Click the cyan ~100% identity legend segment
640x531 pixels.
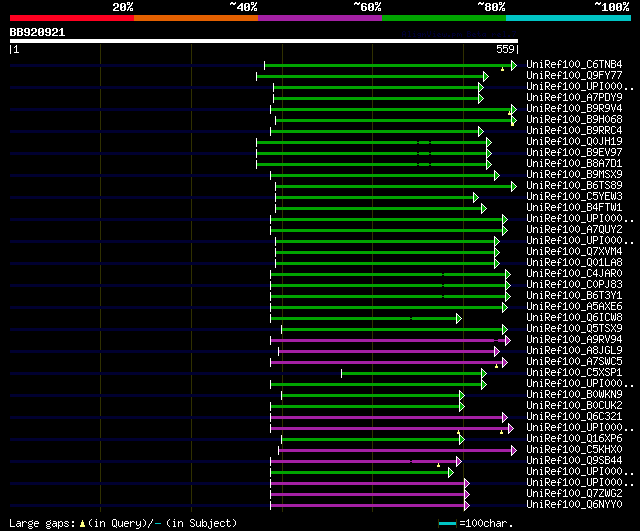(x=569, y=18)
